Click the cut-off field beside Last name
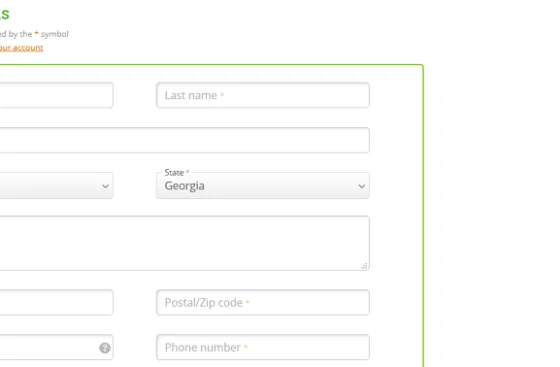560x367 pixels. coord(56,95)
